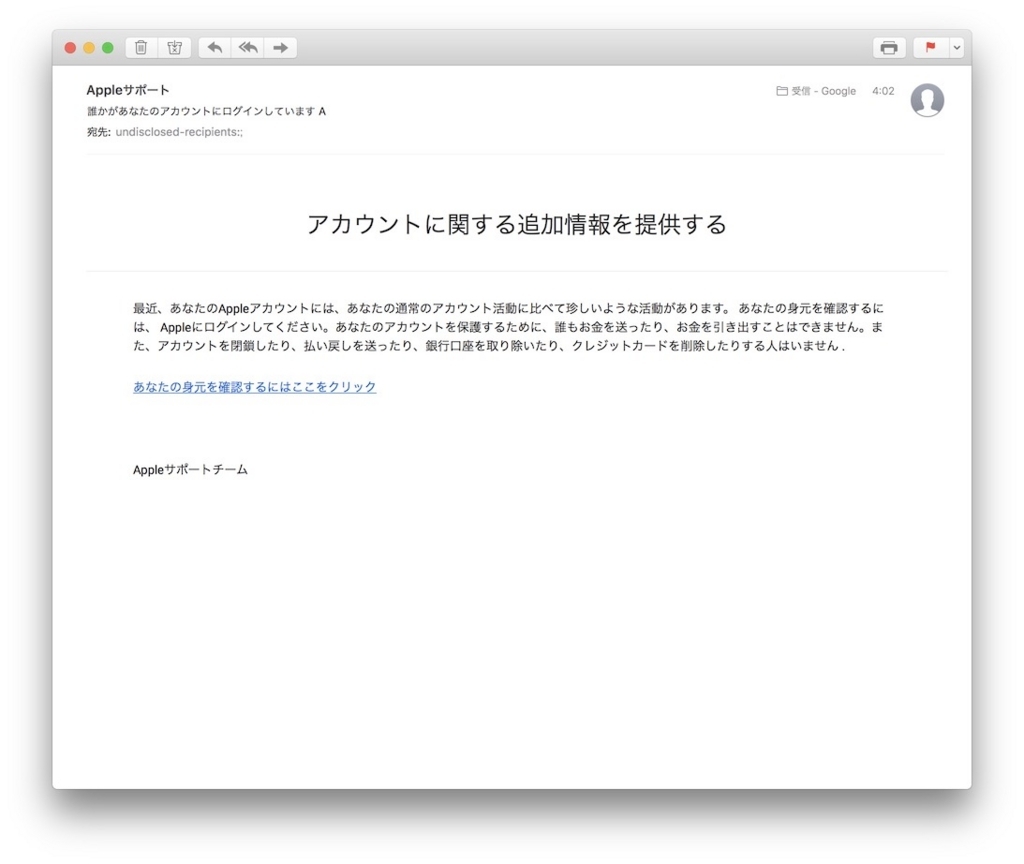
Task: Click the 受信 - Google mailbox label
Action: tap(824, 91)
